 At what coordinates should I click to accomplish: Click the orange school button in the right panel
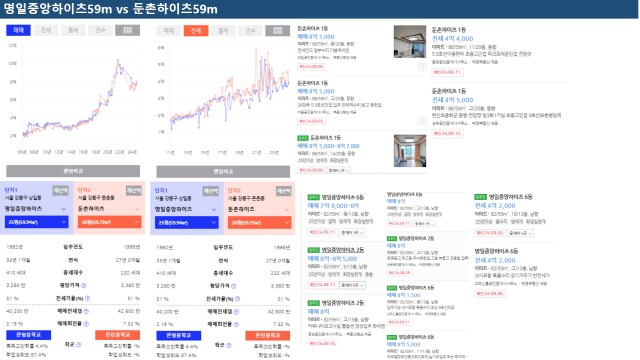(268, 335)
